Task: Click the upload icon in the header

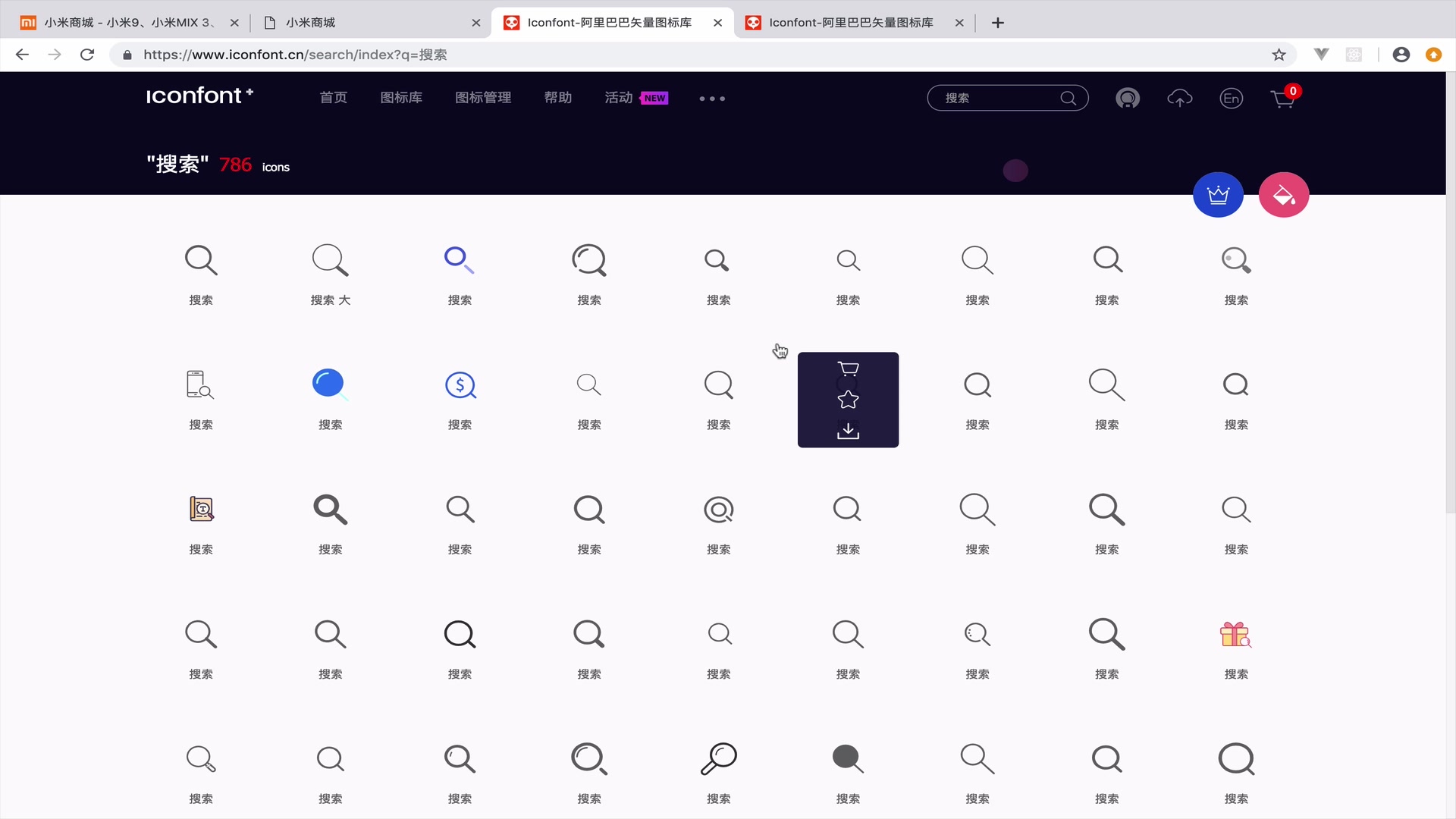Action: tap(1180, 98)
